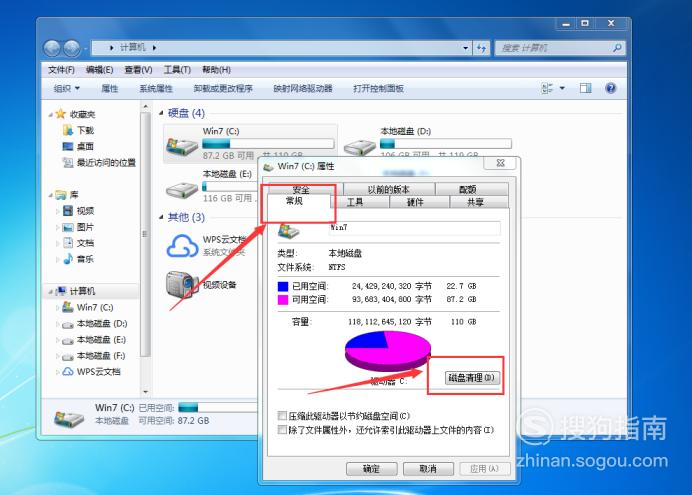Open the 工具(T) menu
The height and width of the screenshot is (495, 692).
point(177,69)
